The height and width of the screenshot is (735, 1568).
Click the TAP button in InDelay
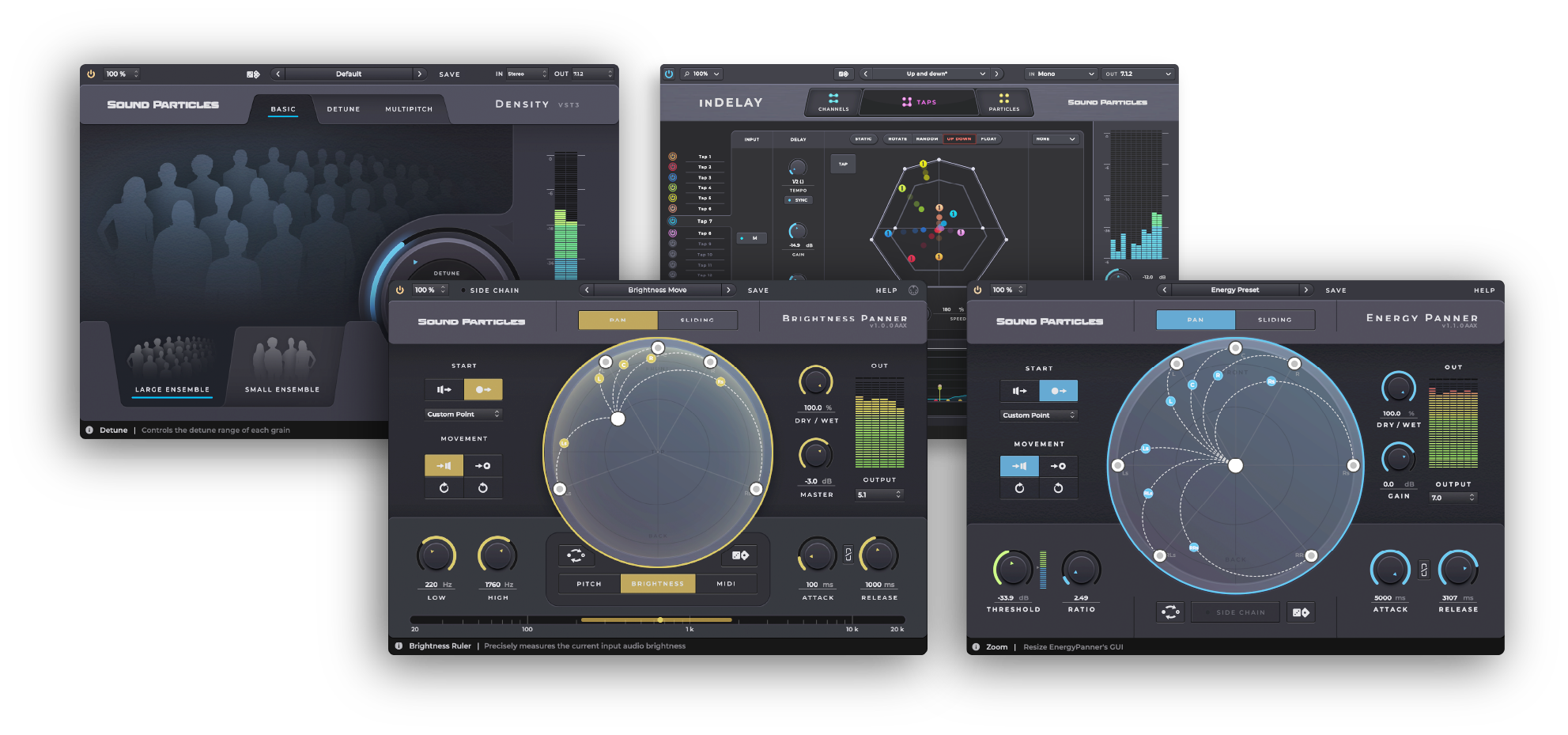tap(843, 164)
